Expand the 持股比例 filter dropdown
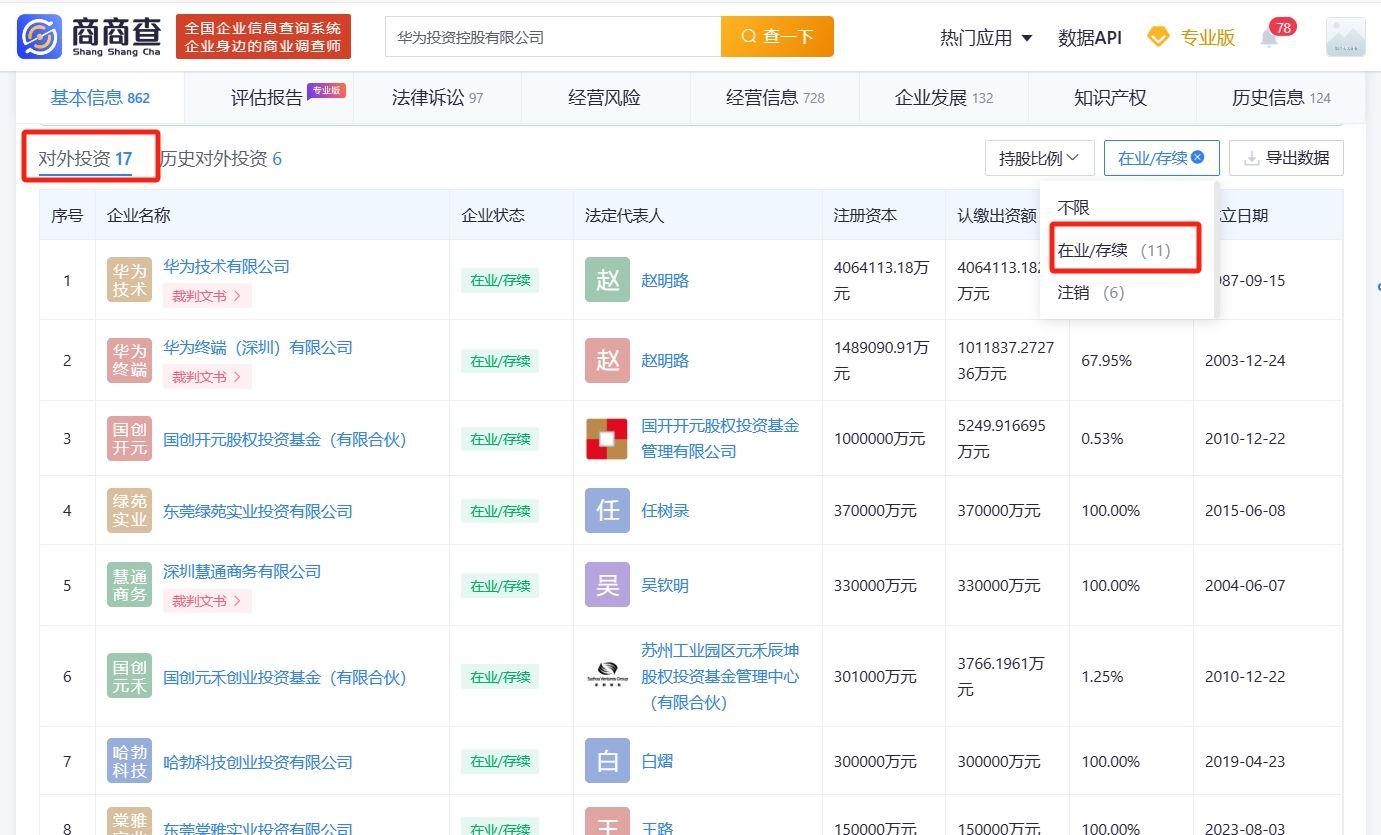The width and height of the screenshot is (1381, 835). click(x=1040, y=158)
